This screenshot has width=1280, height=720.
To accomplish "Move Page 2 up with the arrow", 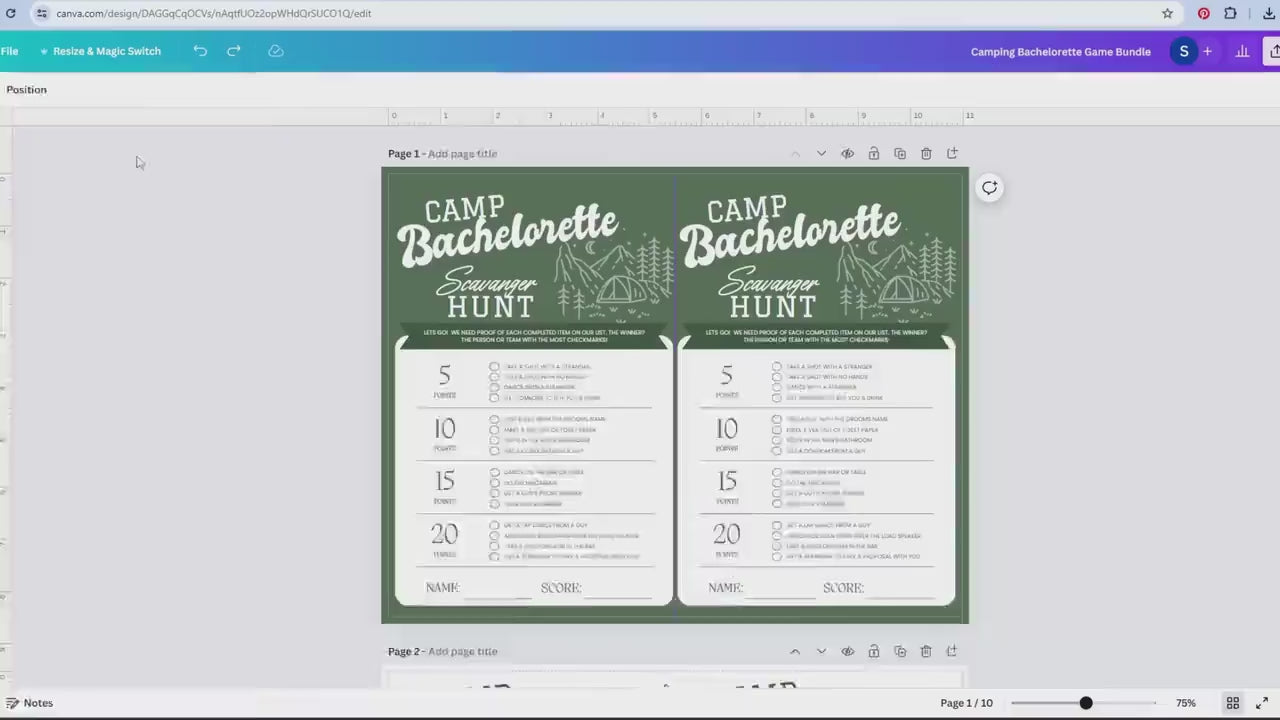I will (x=795, y=651).
